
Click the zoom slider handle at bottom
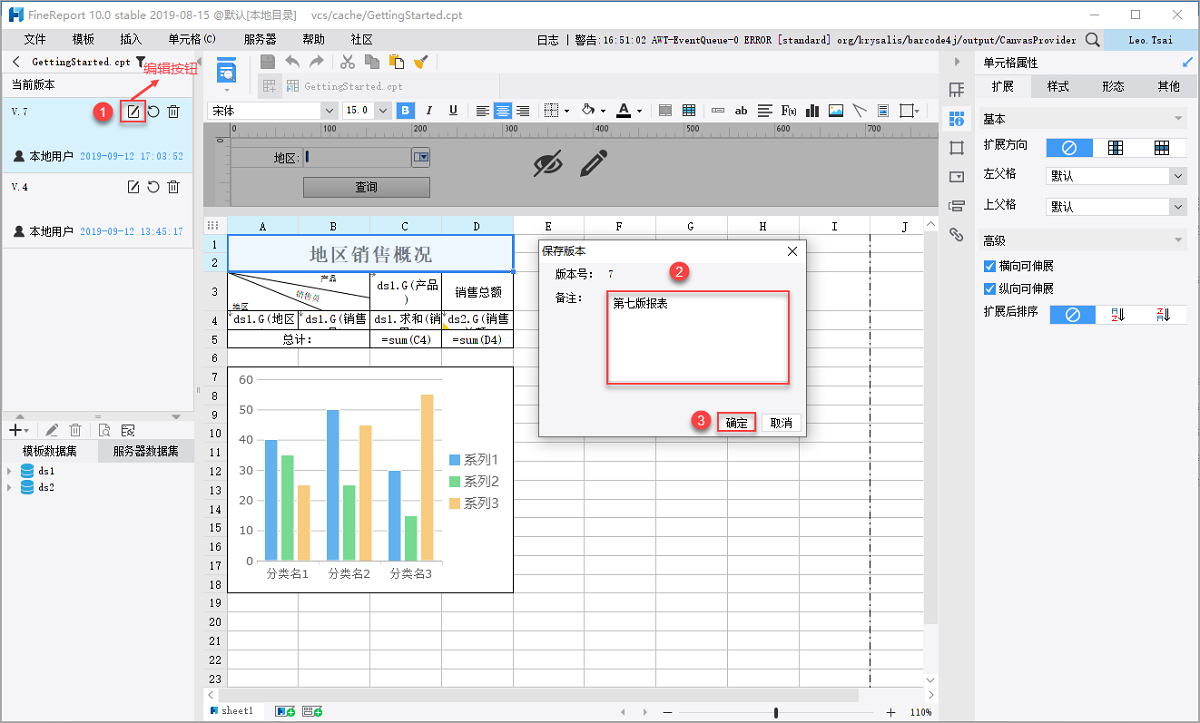(777, 712)
